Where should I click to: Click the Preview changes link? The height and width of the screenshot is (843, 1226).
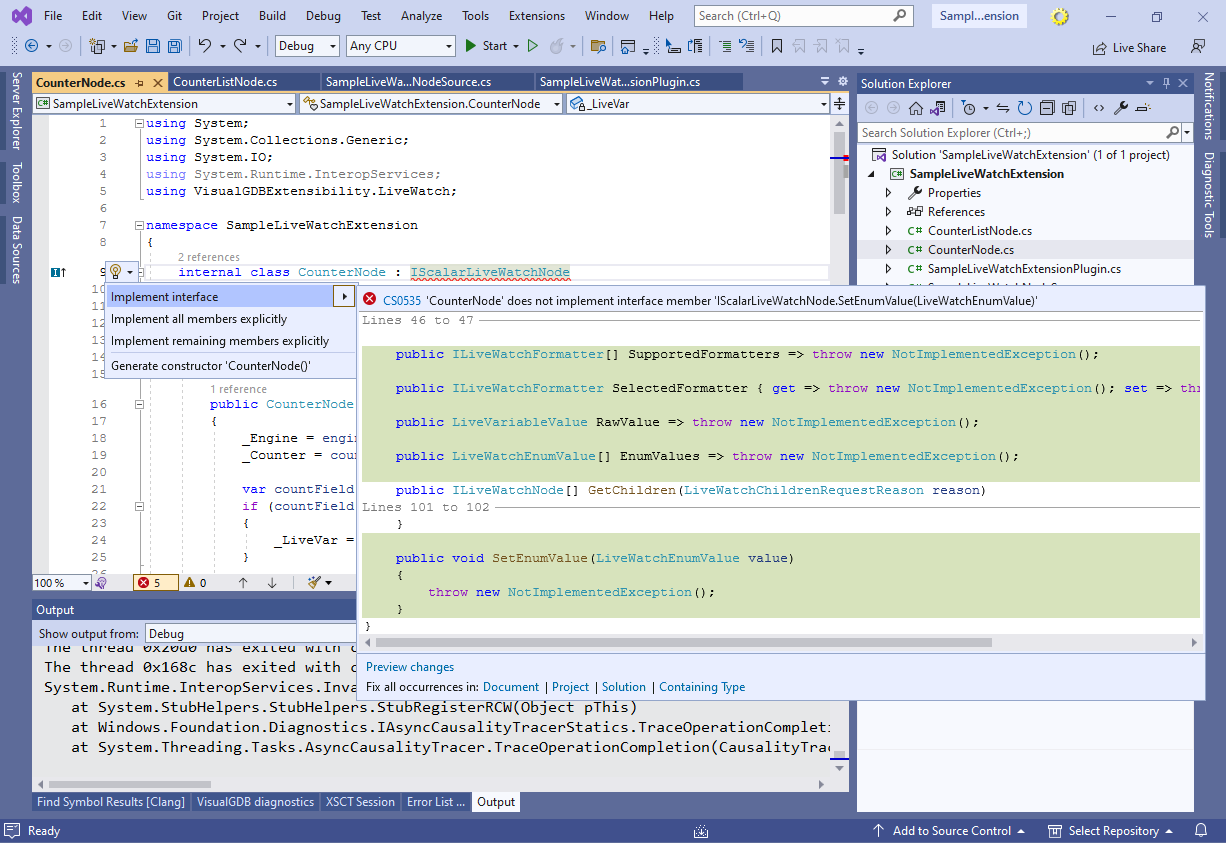410,667
